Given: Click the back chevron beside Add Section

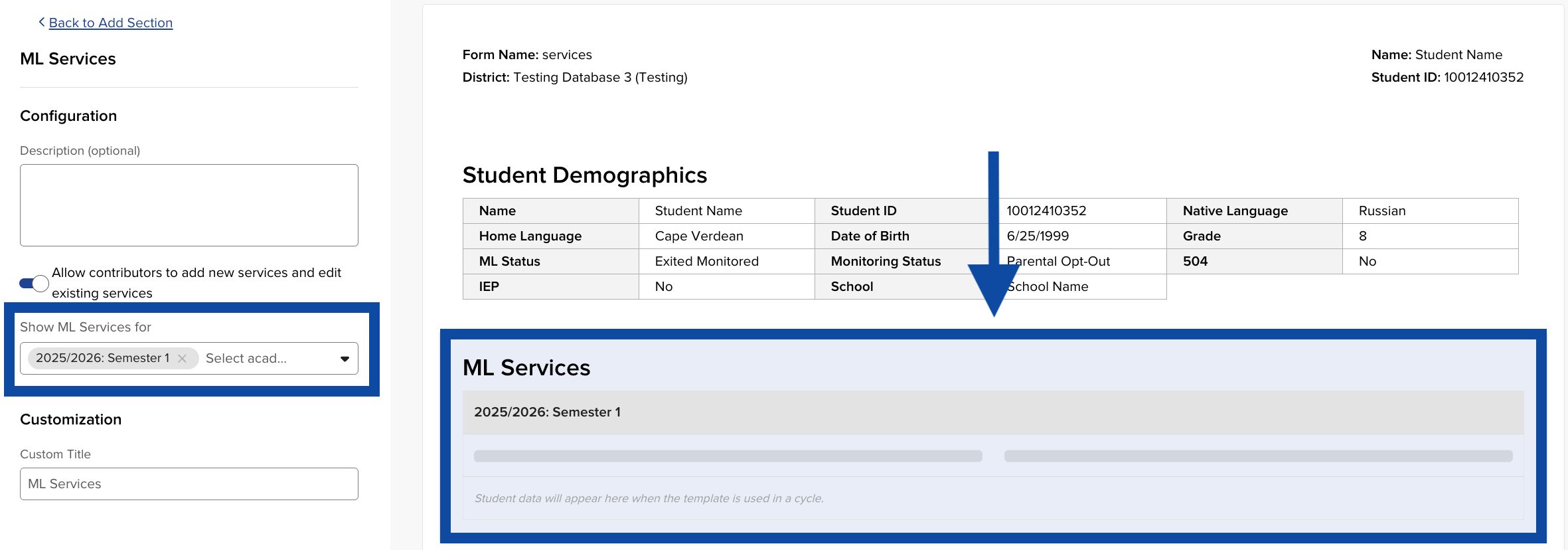Looking at the screenshot, I should click(42, 22).
